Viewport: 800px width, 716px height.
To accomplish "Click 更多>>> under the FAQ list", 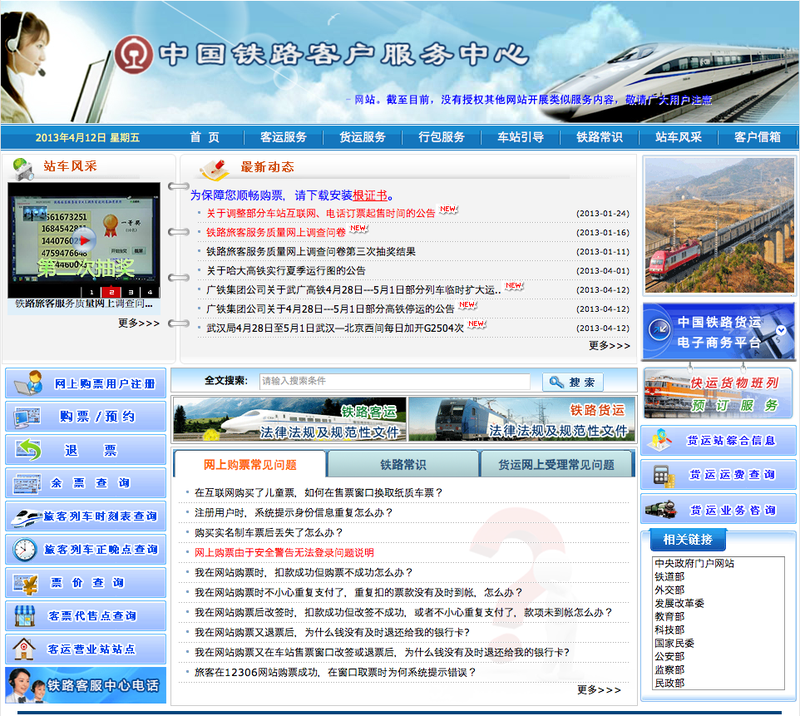I will coord(599,690).
